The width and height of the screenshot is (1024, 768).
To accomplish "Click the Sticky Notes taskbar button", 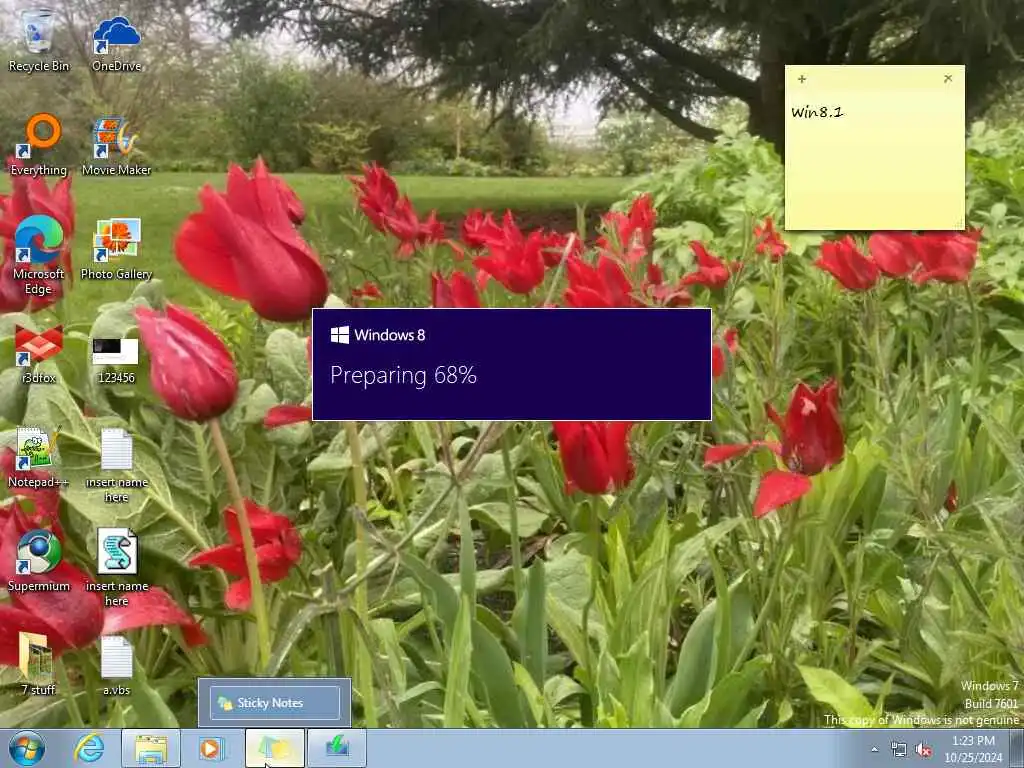I will coord(274,748).
